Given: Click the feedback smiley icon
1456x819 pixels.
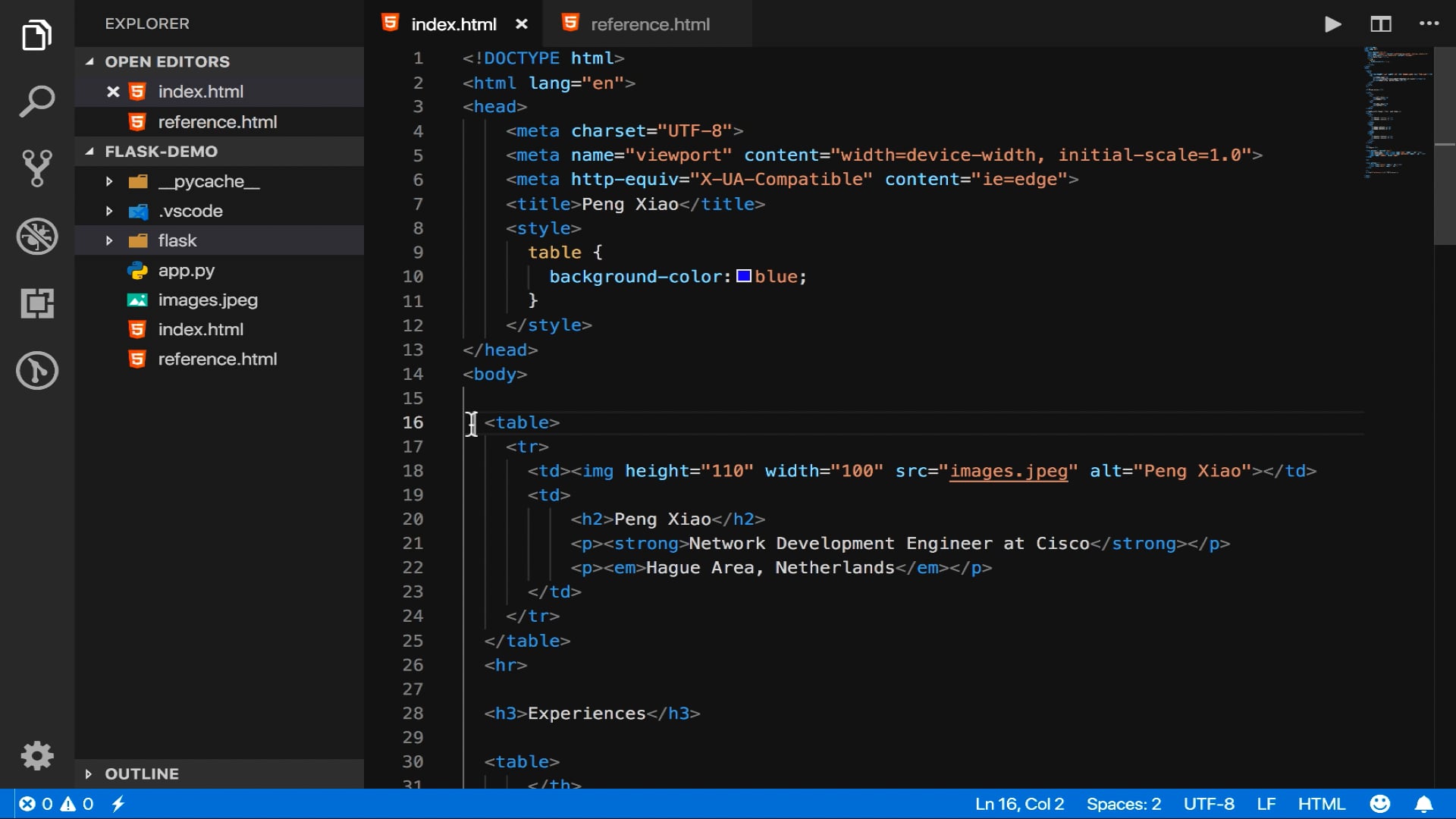Looking at the screenshot, I should (x=1379, y=804).
